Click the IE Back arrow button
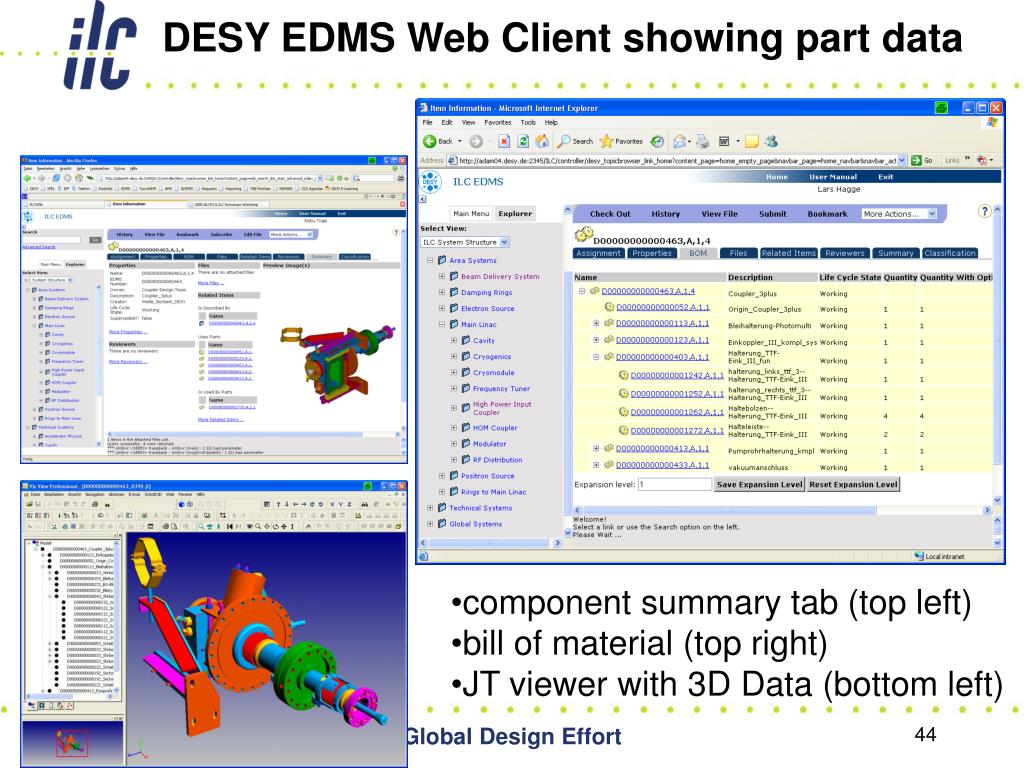 pyautogui.click(x=430, y=141)
